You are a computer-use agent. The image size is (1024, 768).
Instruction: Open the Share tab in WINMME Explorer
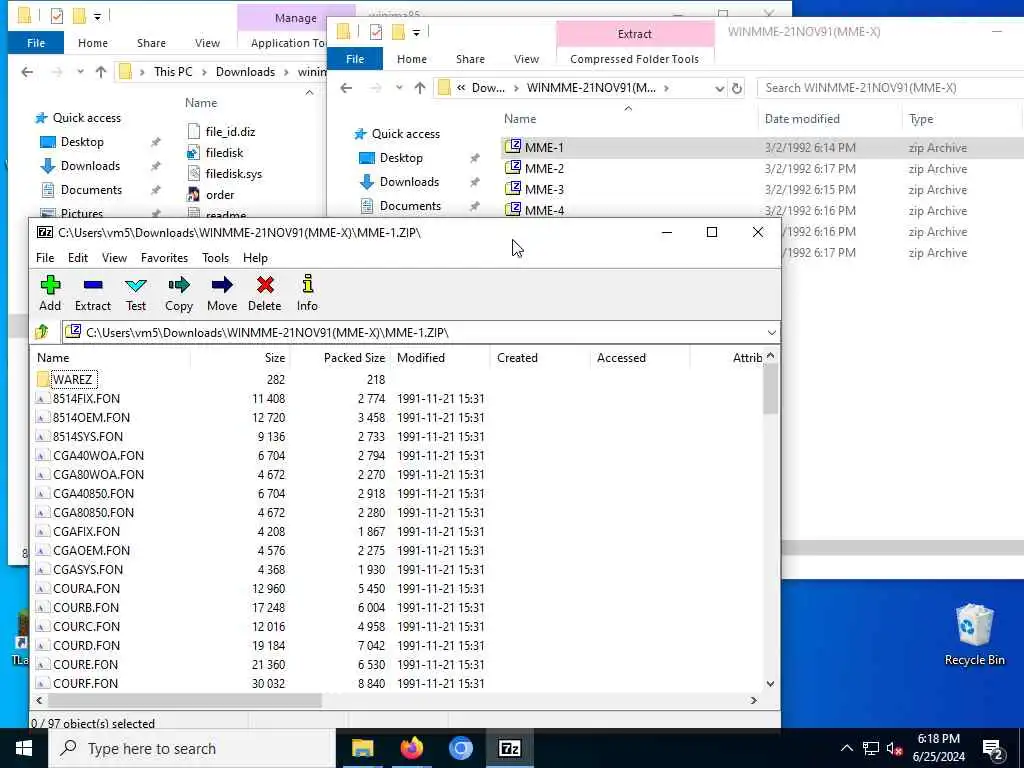pyautogui.click(x=470, y=59)
